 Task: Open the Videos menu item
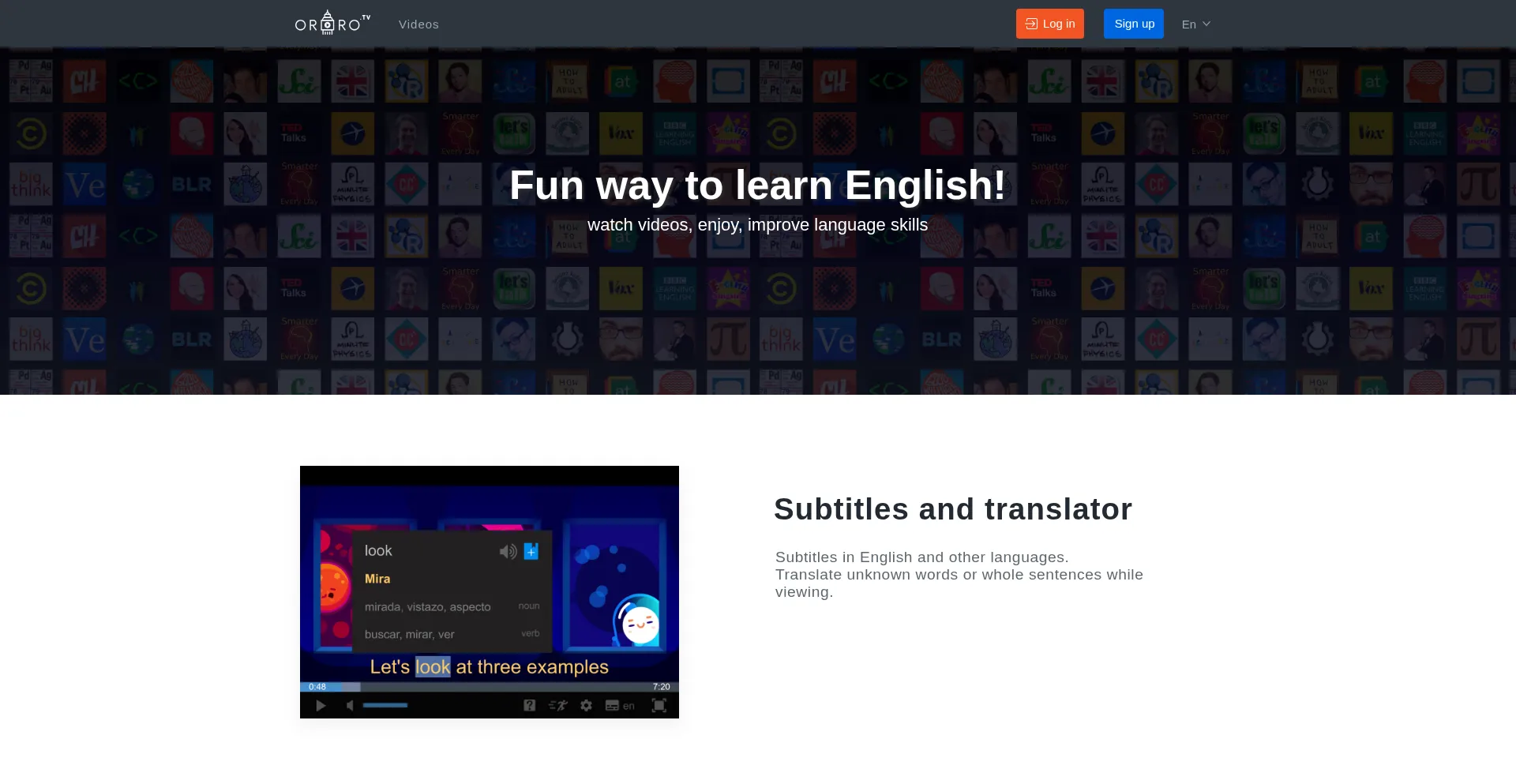(x=418, y=24)
